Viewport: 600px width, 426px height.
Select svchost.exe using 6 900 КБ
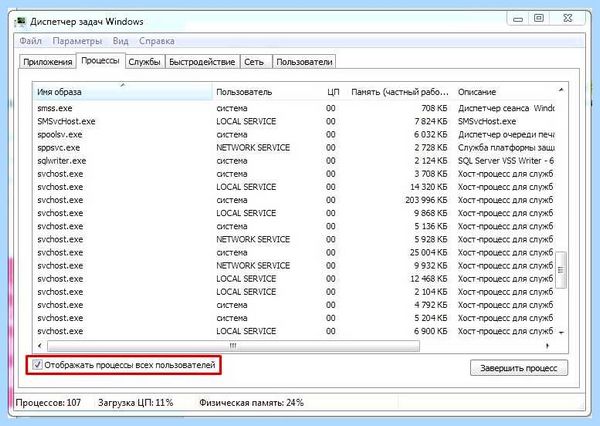click(295, 331)
